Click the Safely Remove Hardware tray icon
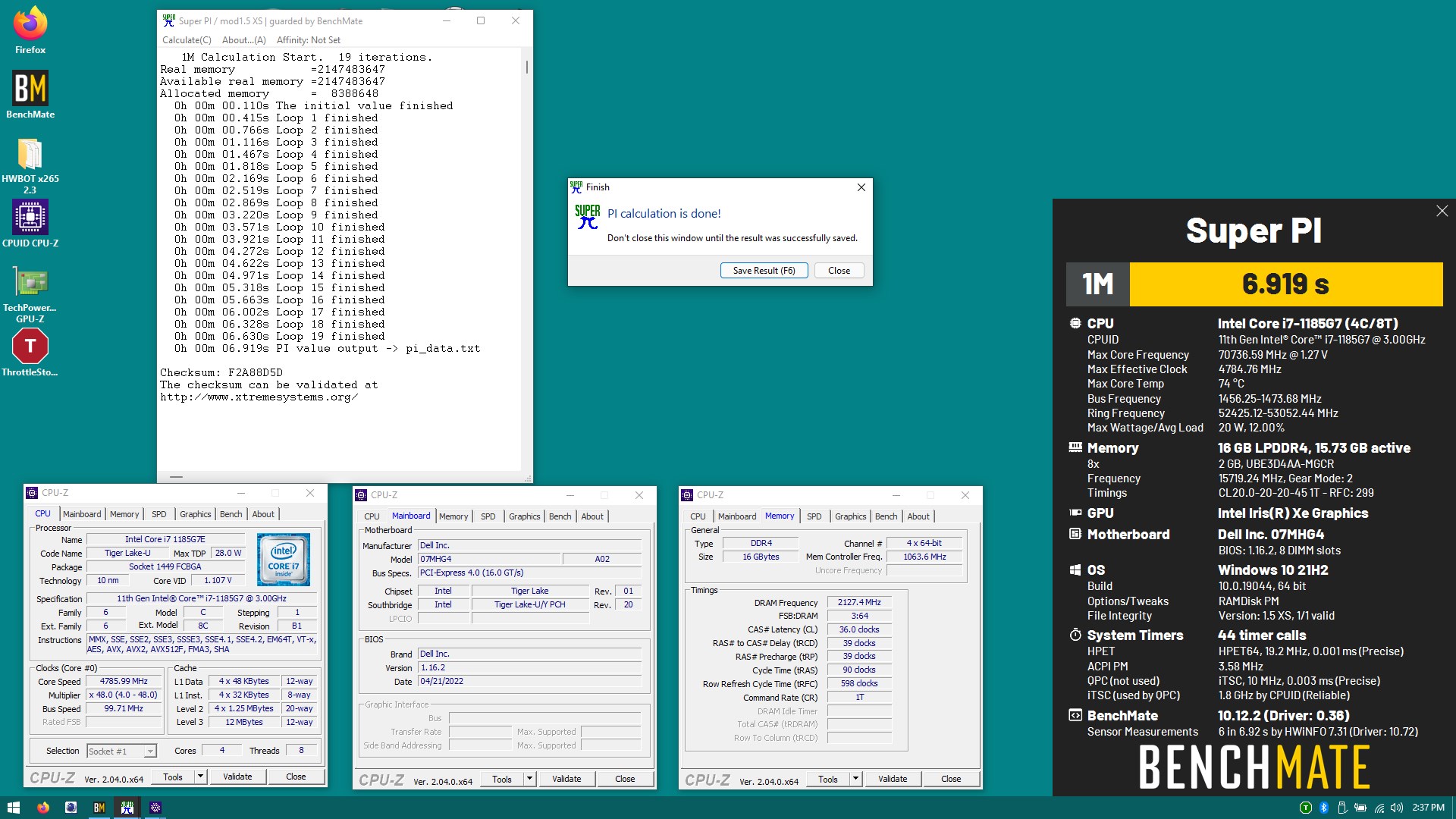This screenshot has height=819, width=1456. (x=1341, y=808)
